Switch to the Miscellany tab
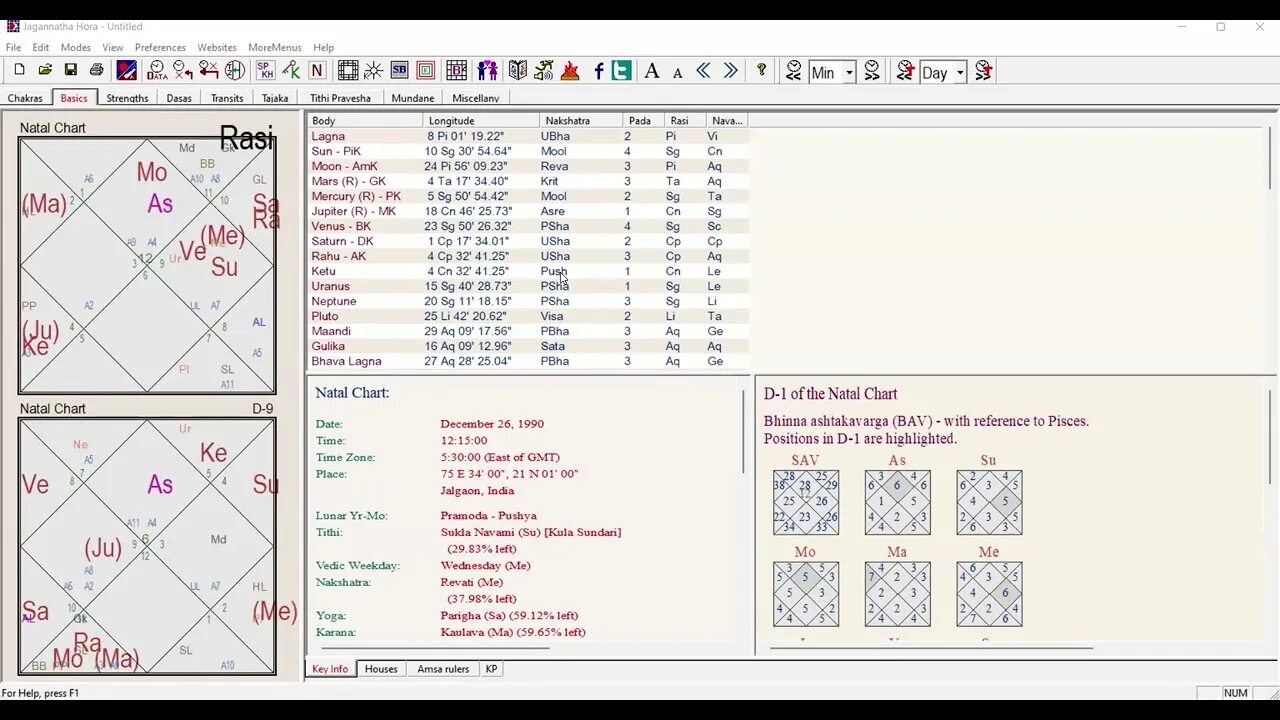This screenshot has height=720, width=1280. tap(476, 98)
